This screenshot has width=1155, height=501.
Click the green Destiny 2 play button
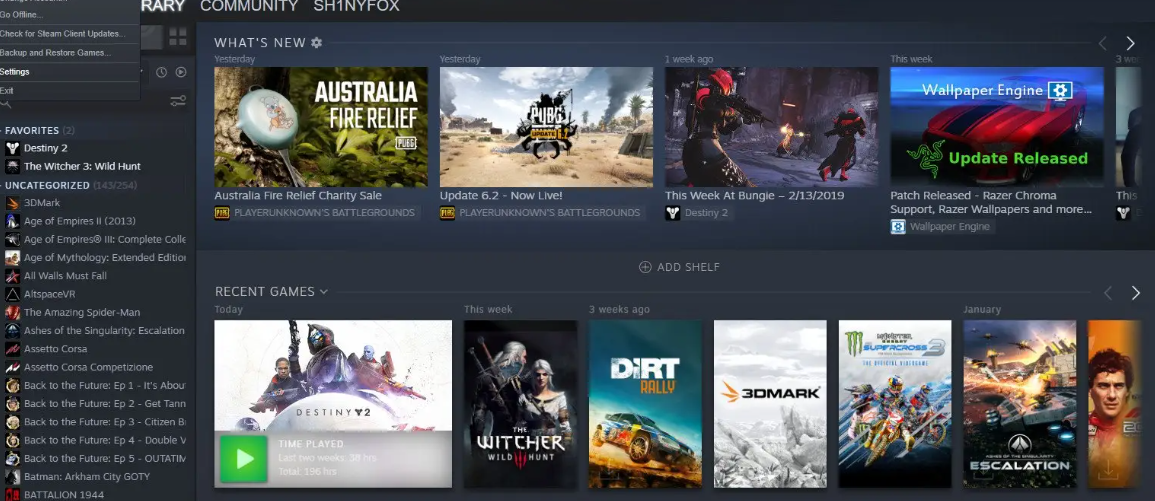(244, 458)
